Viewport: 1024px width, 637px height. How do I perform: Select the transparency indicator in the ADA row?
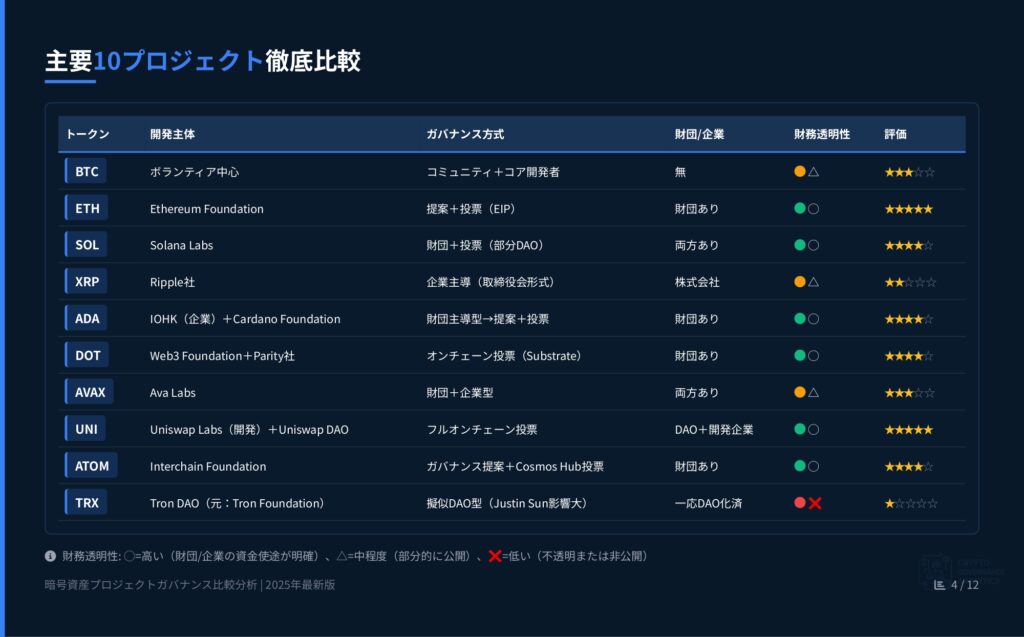(807, 319)
